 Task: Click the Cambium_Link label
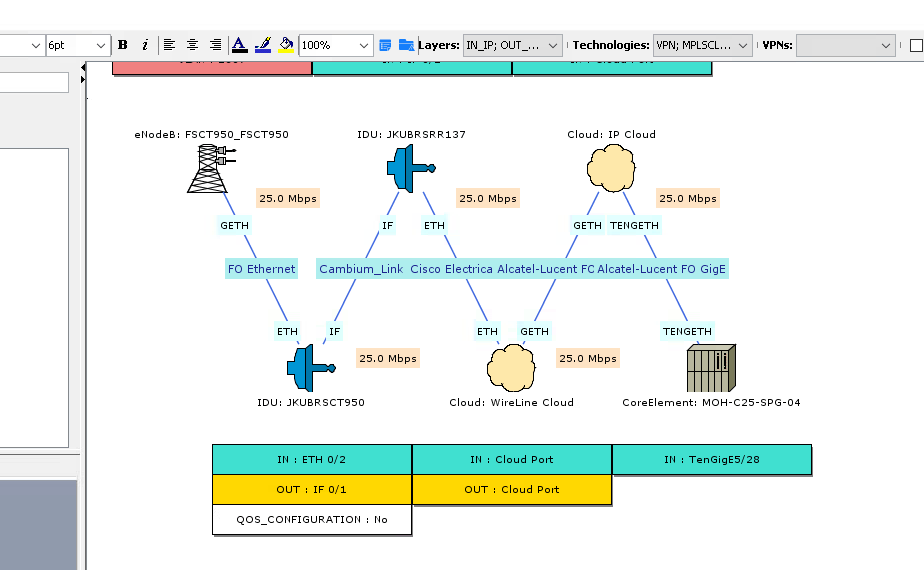(x=361, y=269)
